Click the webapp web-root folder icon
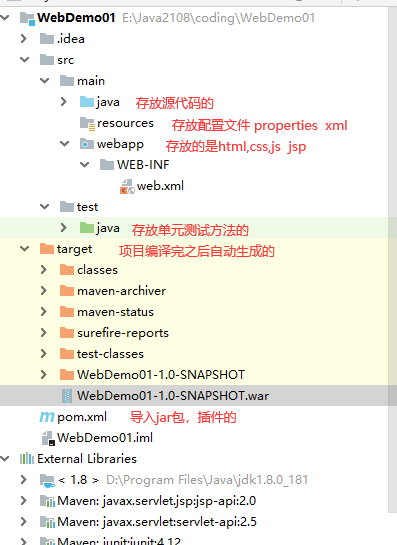397x545 pixels. coord(87,144)
